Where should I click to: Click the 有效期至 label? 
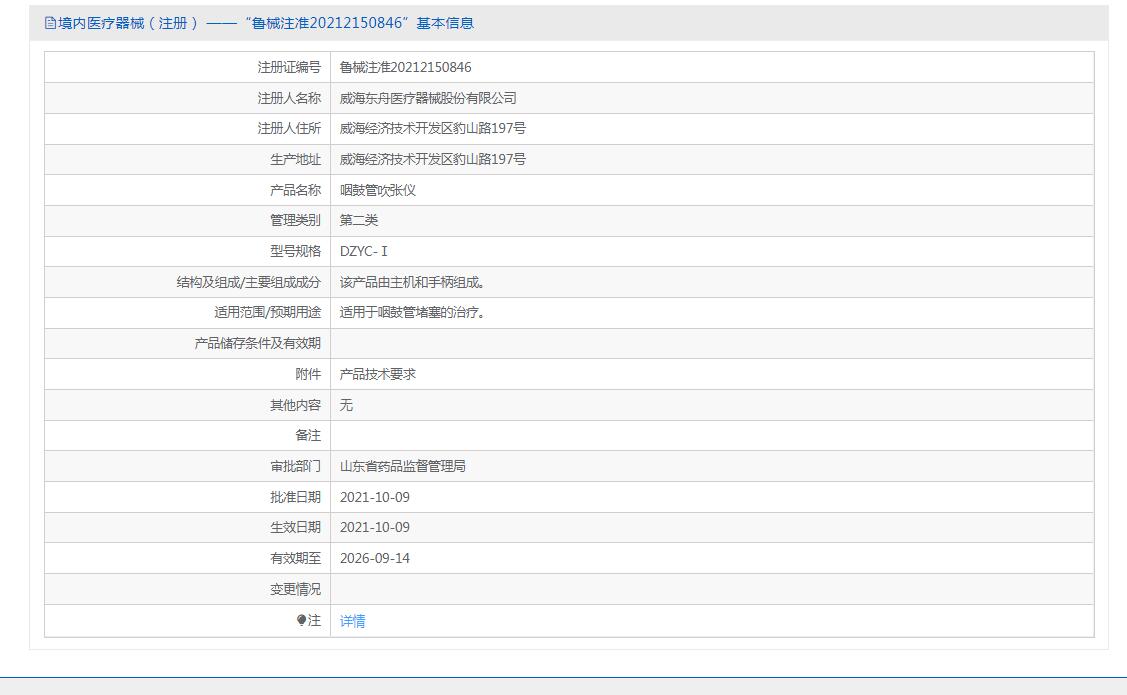(x=295, y=558)
